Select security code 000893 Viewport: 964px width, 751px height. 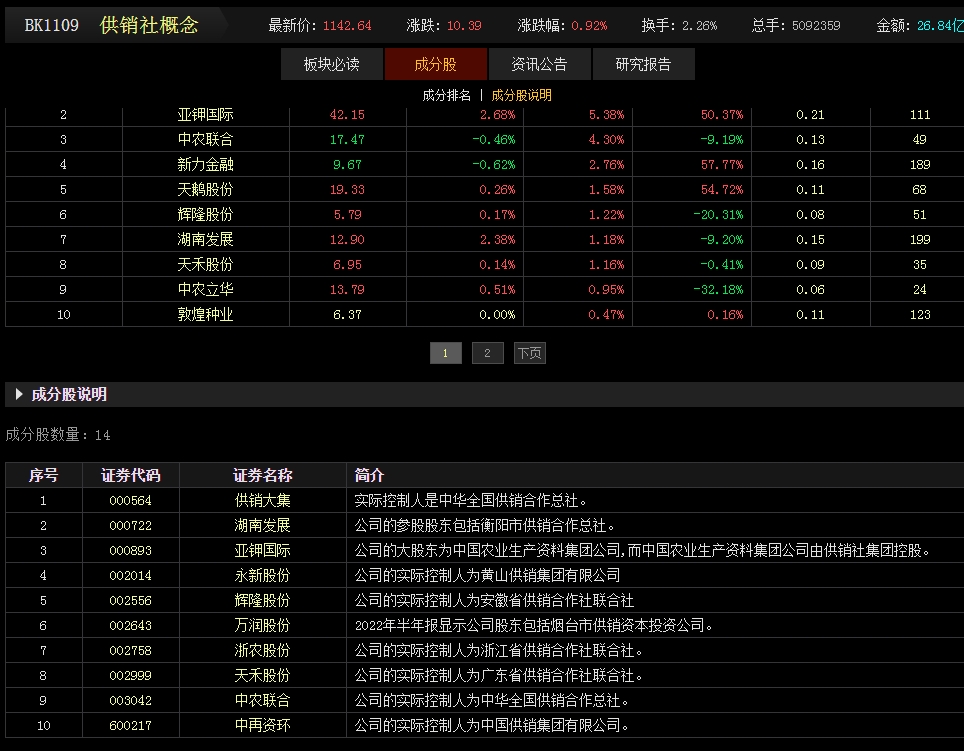pos(130,551)
